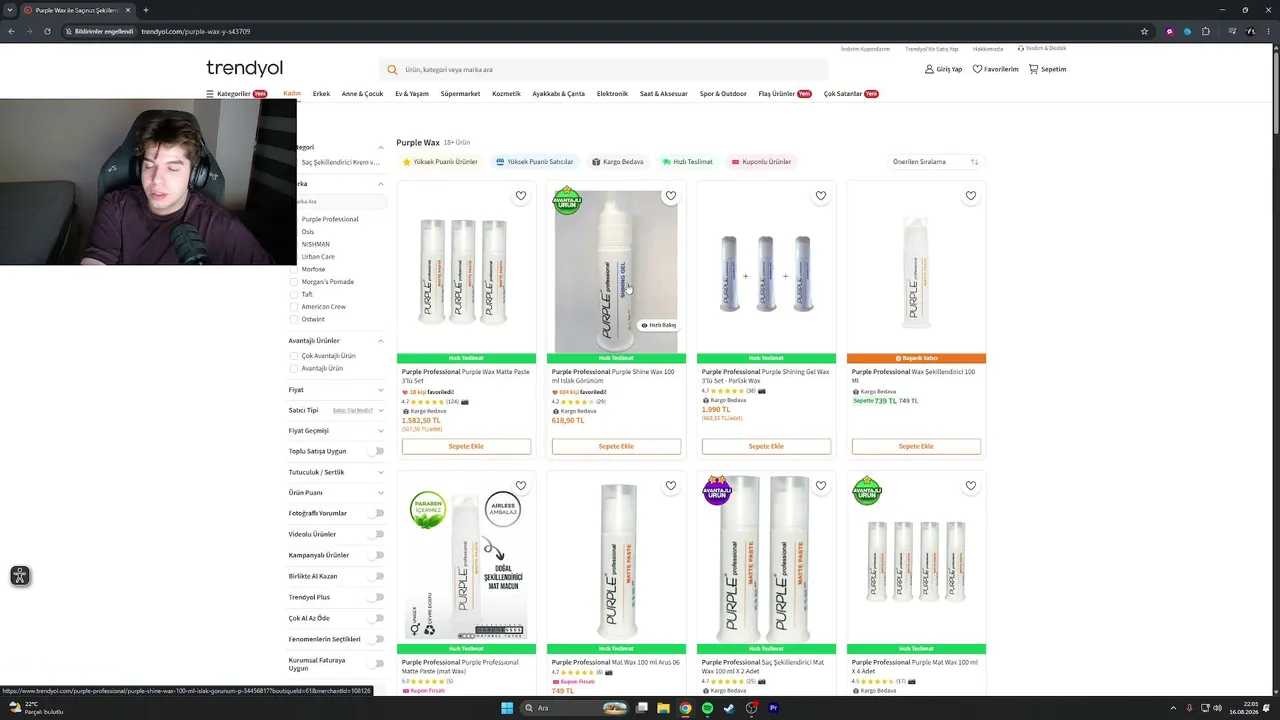Image resolution: width=1280 pixels, height=720 pixels.
Task: Favorite the Mat Wax 100 ml Arus 06
Action: [x=671, y=486]
